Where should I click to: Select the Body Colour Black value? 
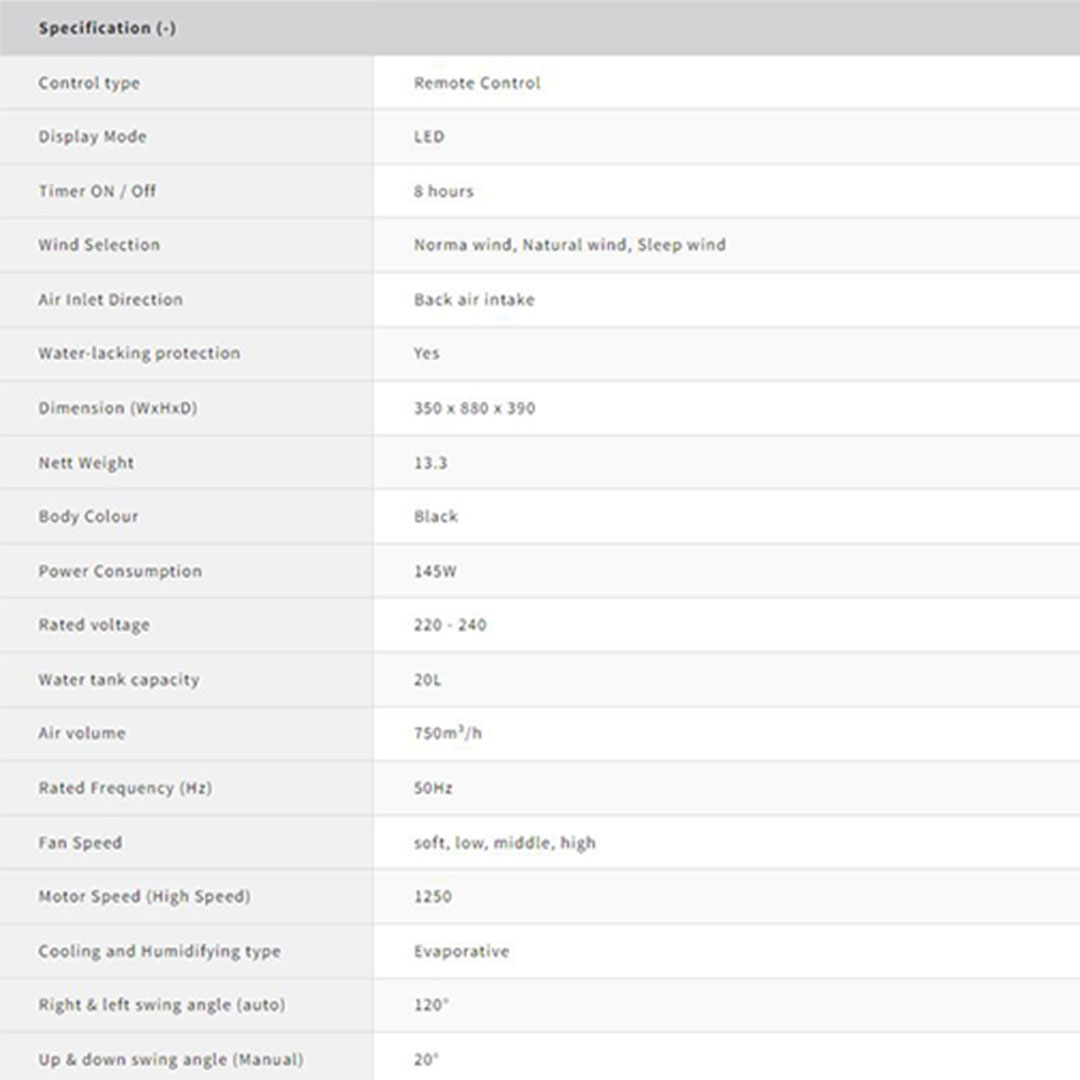click(436, 517)
